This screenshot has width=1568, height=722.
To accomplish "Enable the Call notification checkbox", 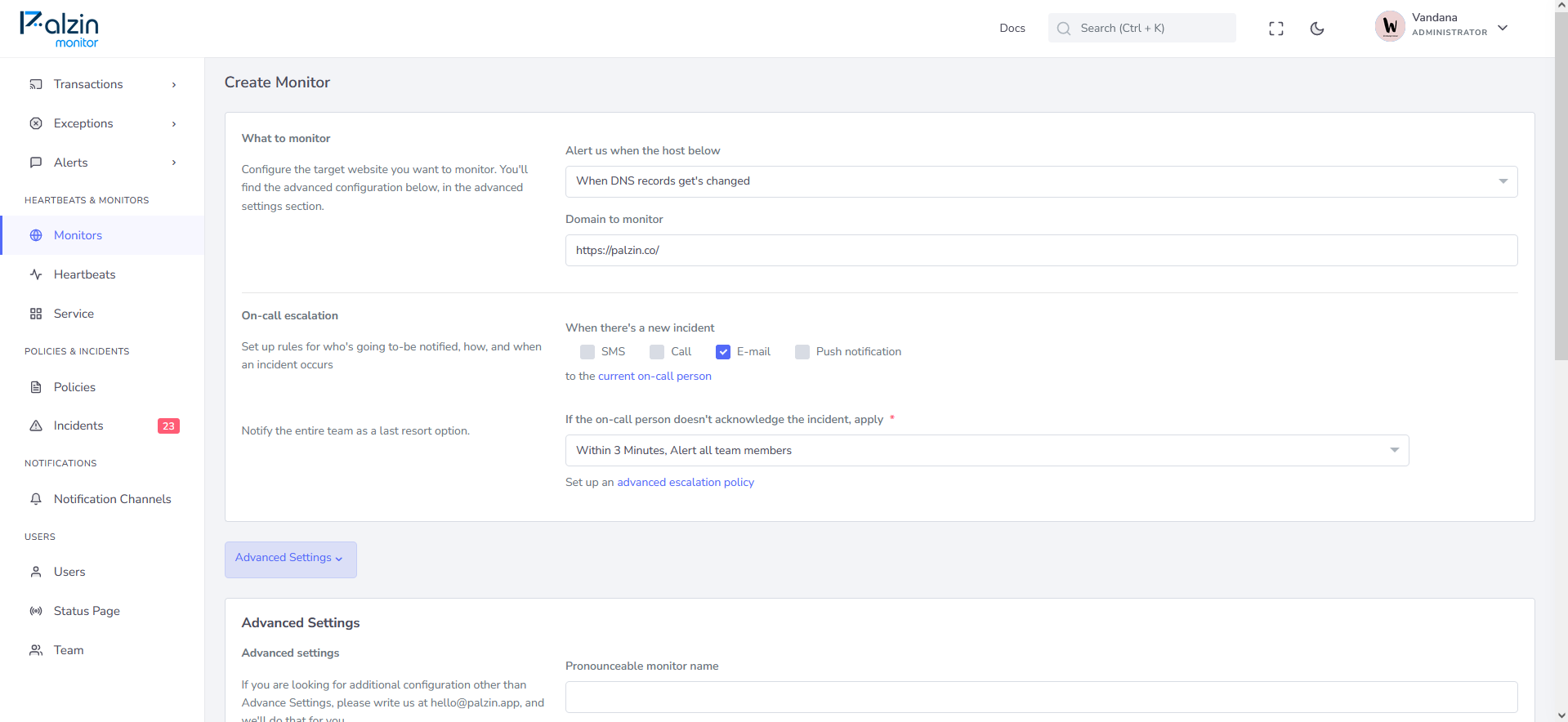I will pos(657,352).
